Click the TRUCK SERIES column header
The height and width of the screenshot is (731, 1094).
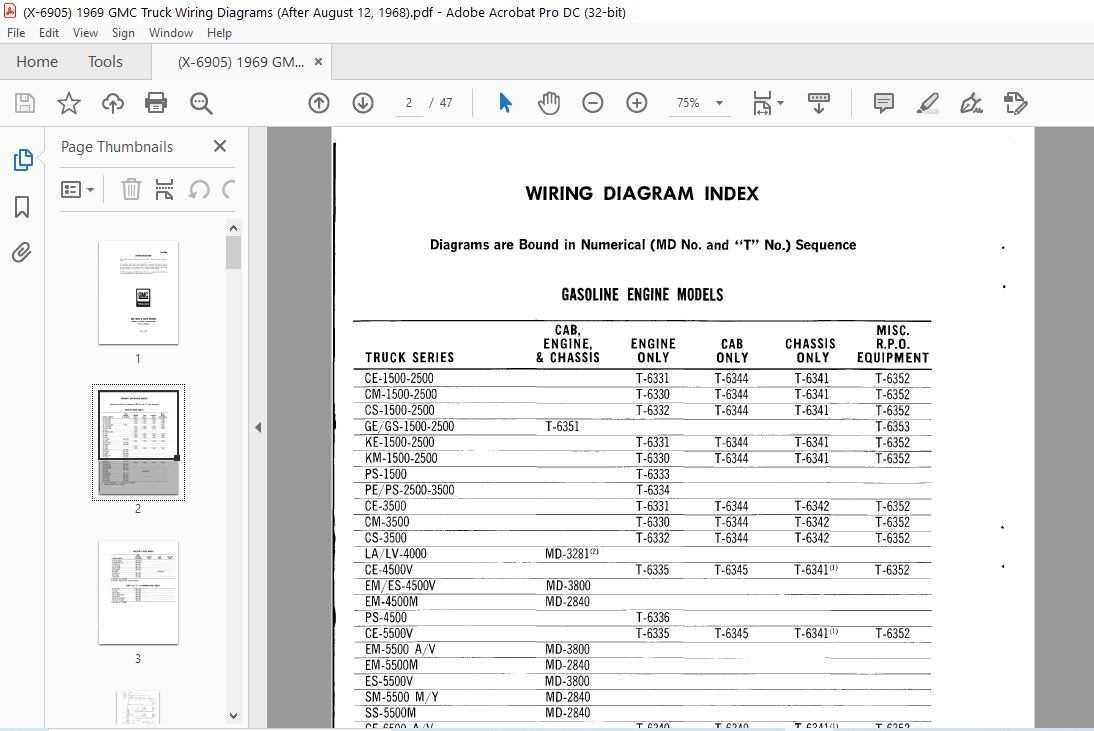(410, 357)
